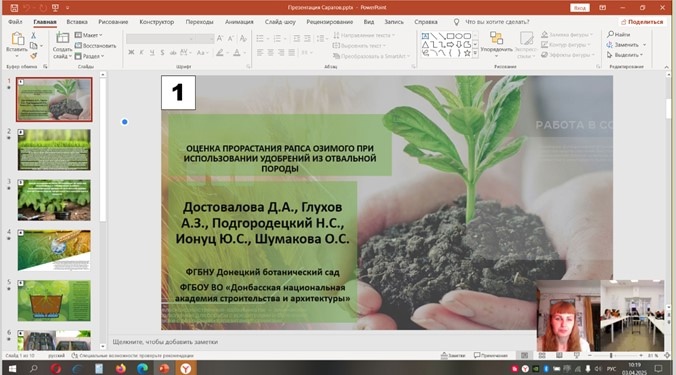Switch to the Анимация tab

pos(239,22)
